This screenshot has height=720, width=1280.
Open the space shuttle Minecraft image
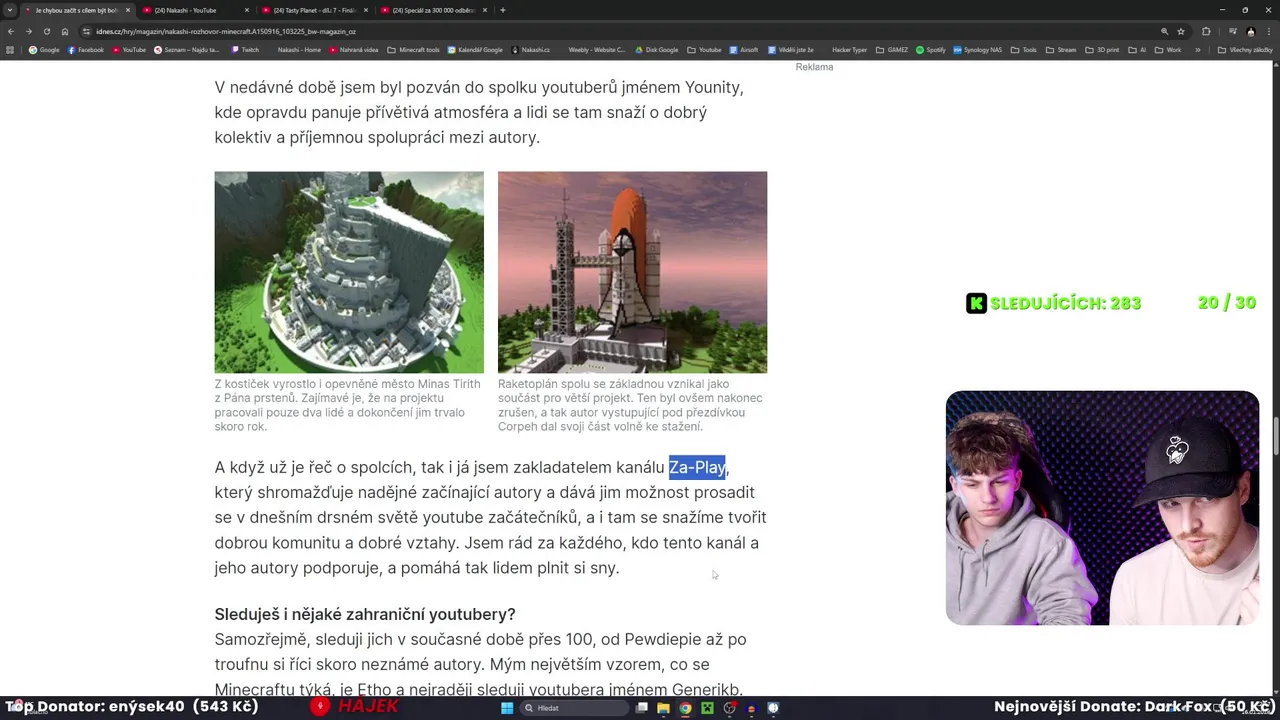click(633, 272)
